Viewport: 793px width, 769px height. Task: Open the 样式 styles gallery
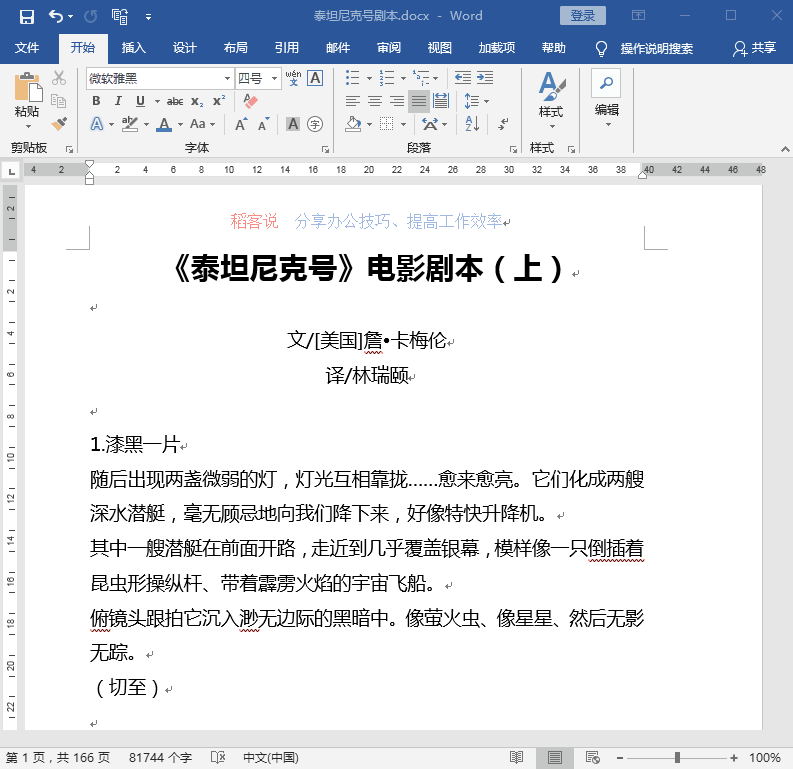click(551, 99)
